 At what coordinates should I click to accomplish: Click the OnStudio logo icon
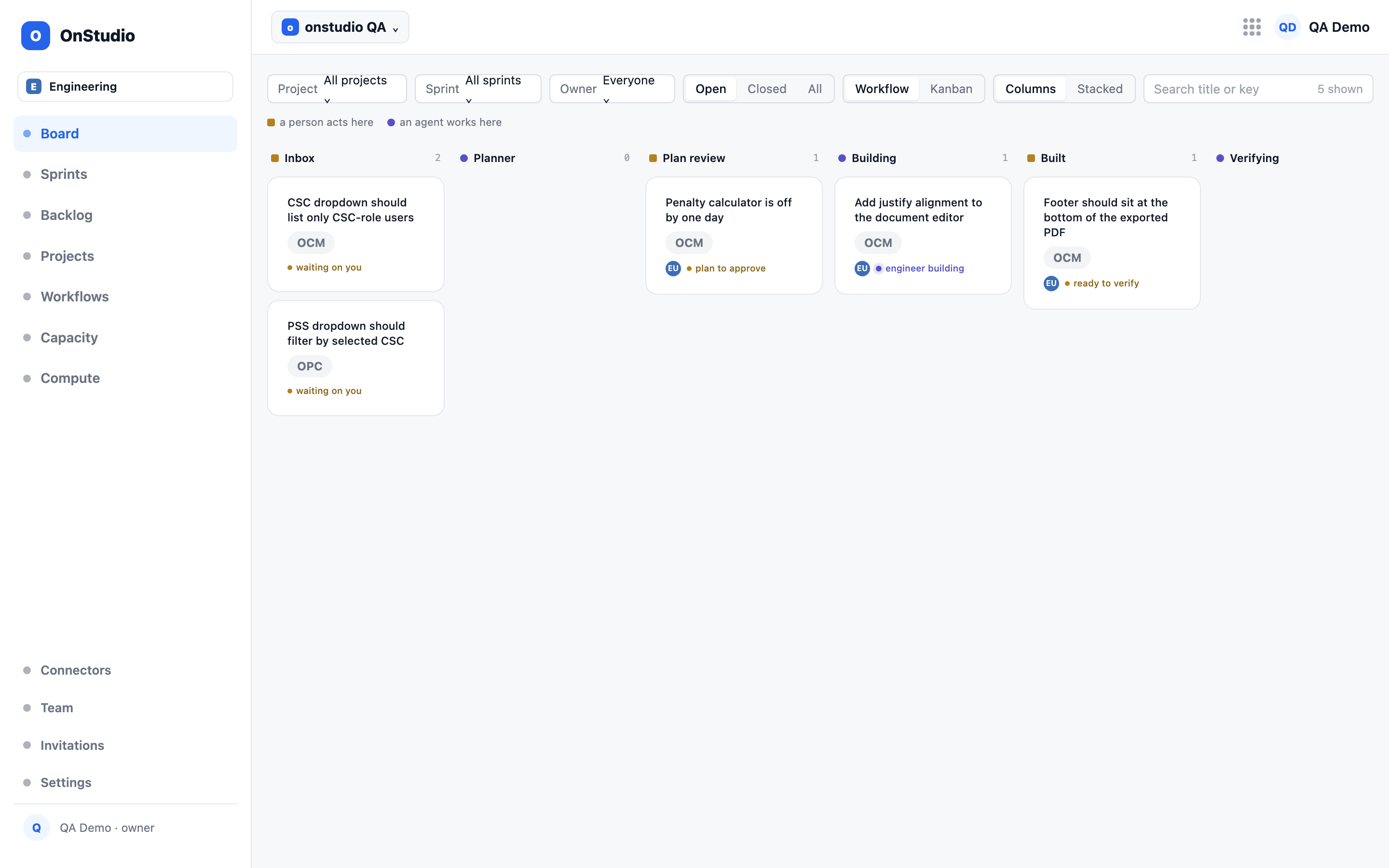click(x=36, y=36)
